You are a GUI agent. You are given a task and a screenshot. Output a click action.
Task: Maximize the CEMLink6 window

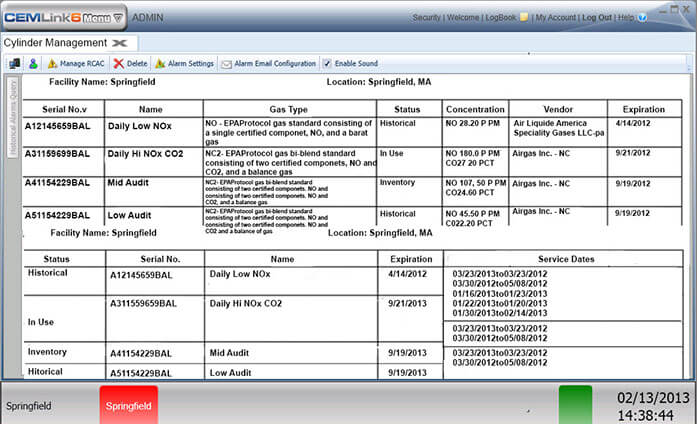point(674,9)
